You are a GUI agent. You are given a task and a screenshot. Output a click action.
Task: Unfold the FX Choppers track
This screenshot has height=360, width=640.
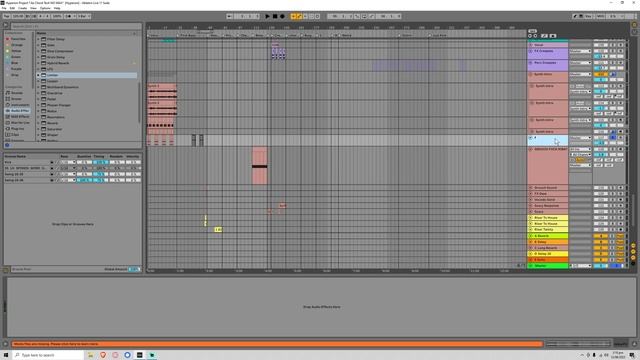click(531, 51)
